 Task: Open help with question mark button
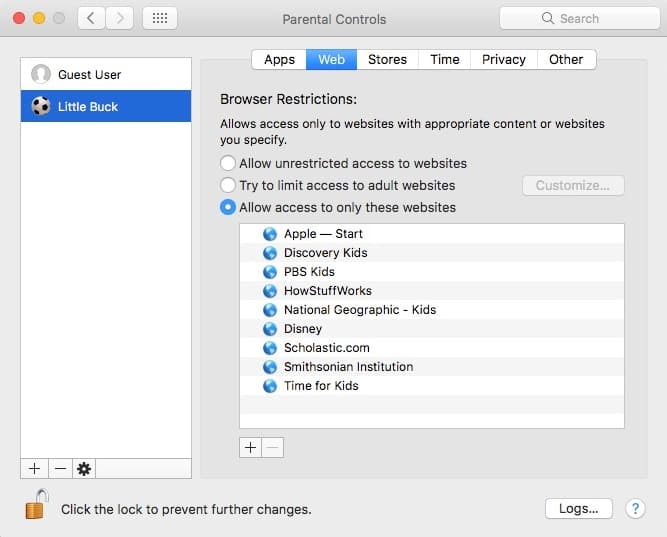(635, 508)
